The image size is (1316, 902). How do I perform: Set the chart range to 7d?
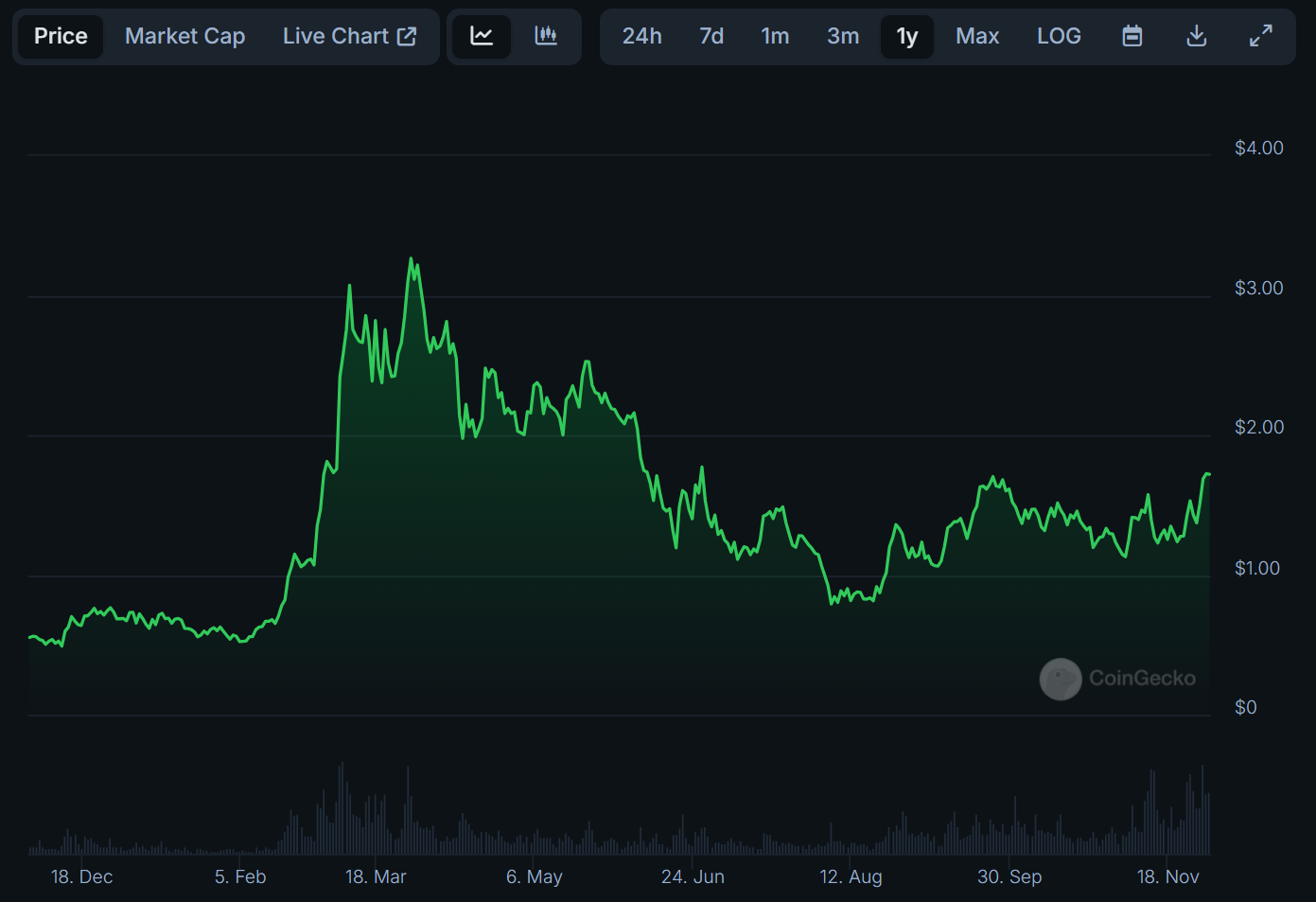pos(711,36)
